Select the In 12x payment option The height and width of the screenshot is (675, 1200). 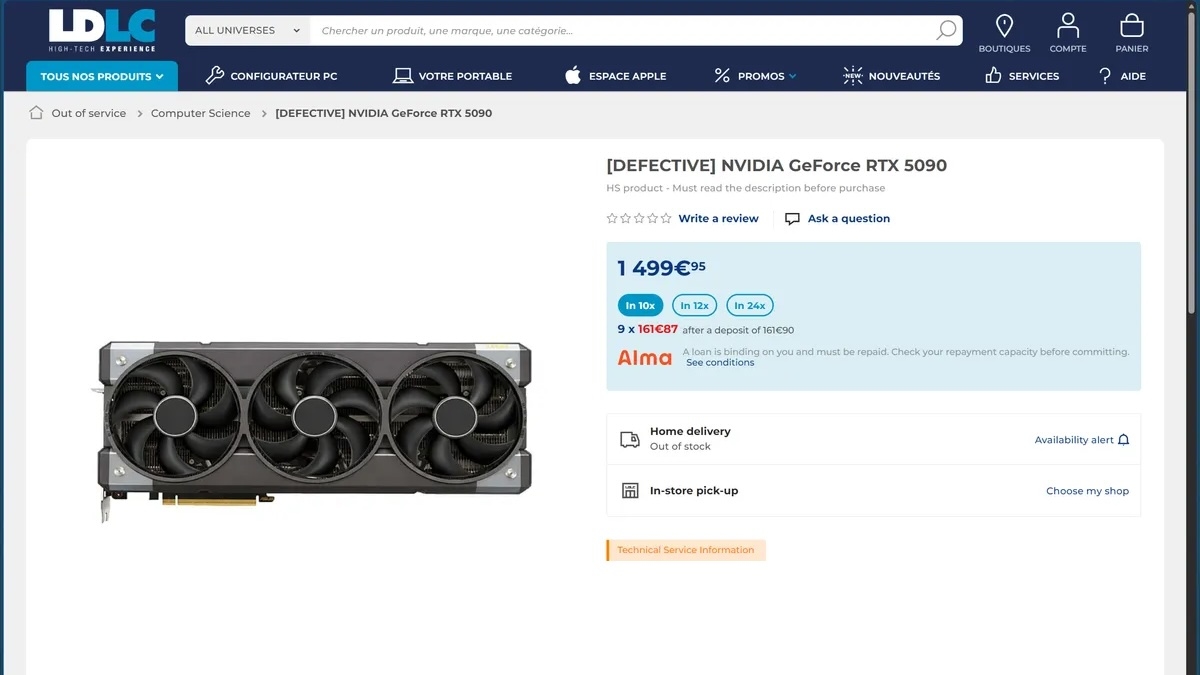(x=695, y=305)
